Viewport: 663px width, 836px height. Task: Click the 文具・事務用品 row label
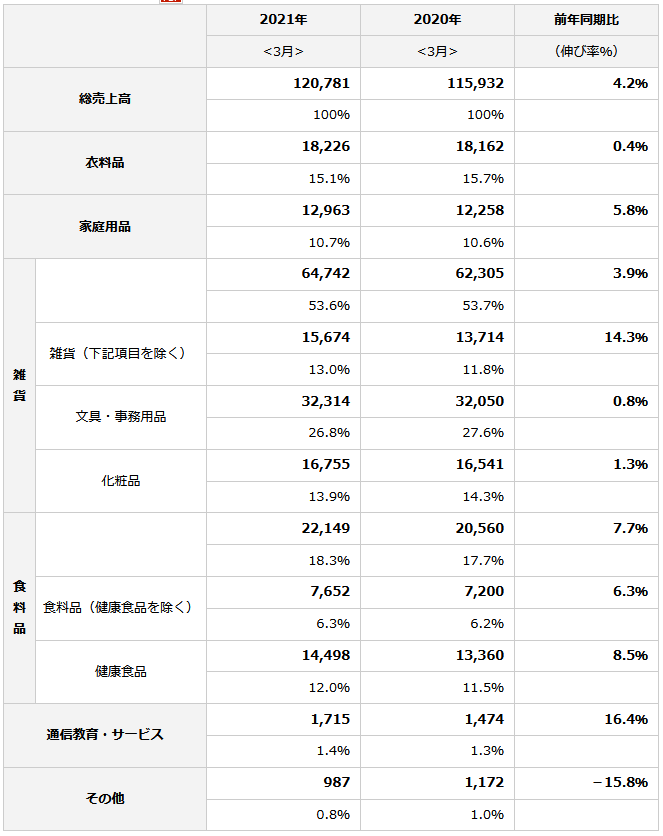click(x=120, y=416)
